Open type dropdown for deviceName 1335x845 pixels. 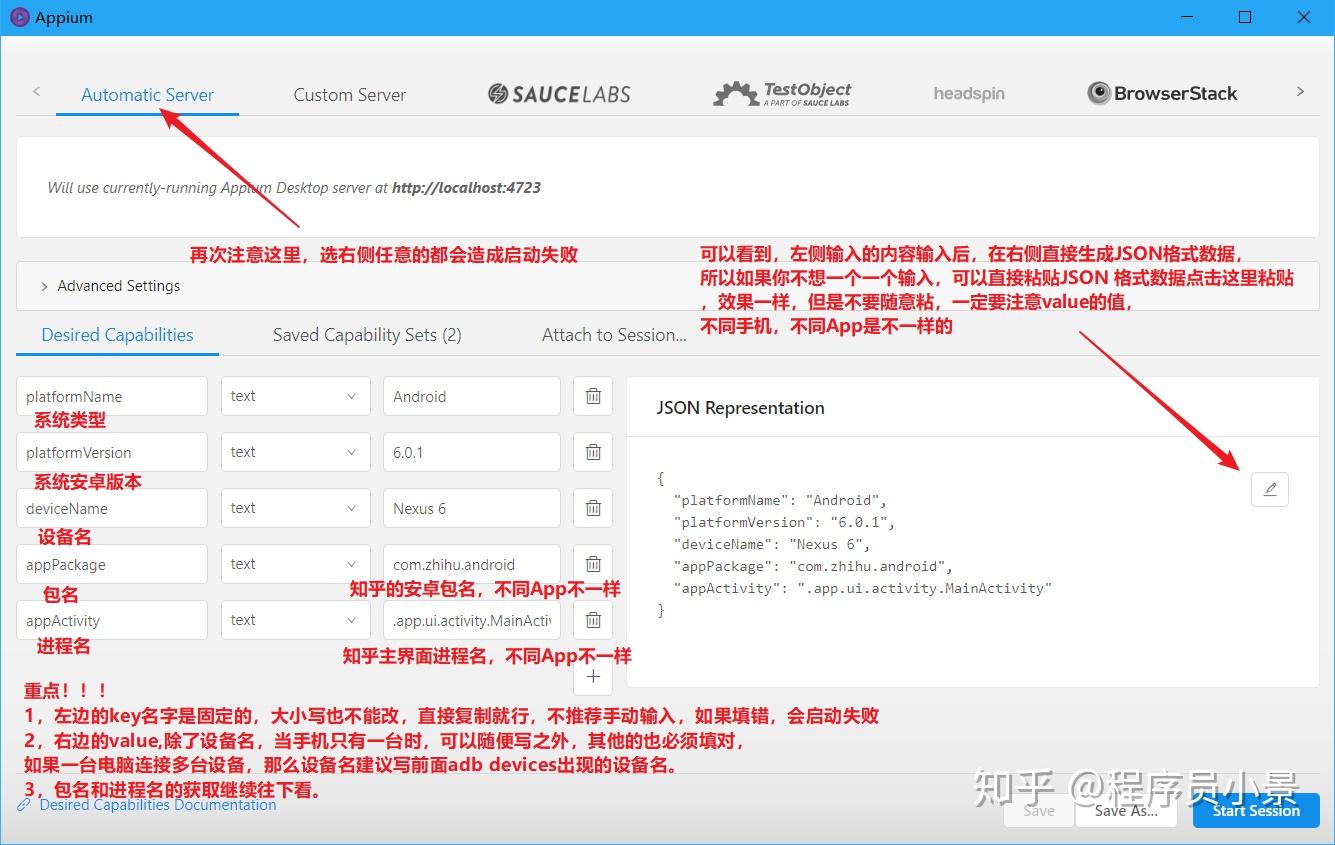coord(294,508)
